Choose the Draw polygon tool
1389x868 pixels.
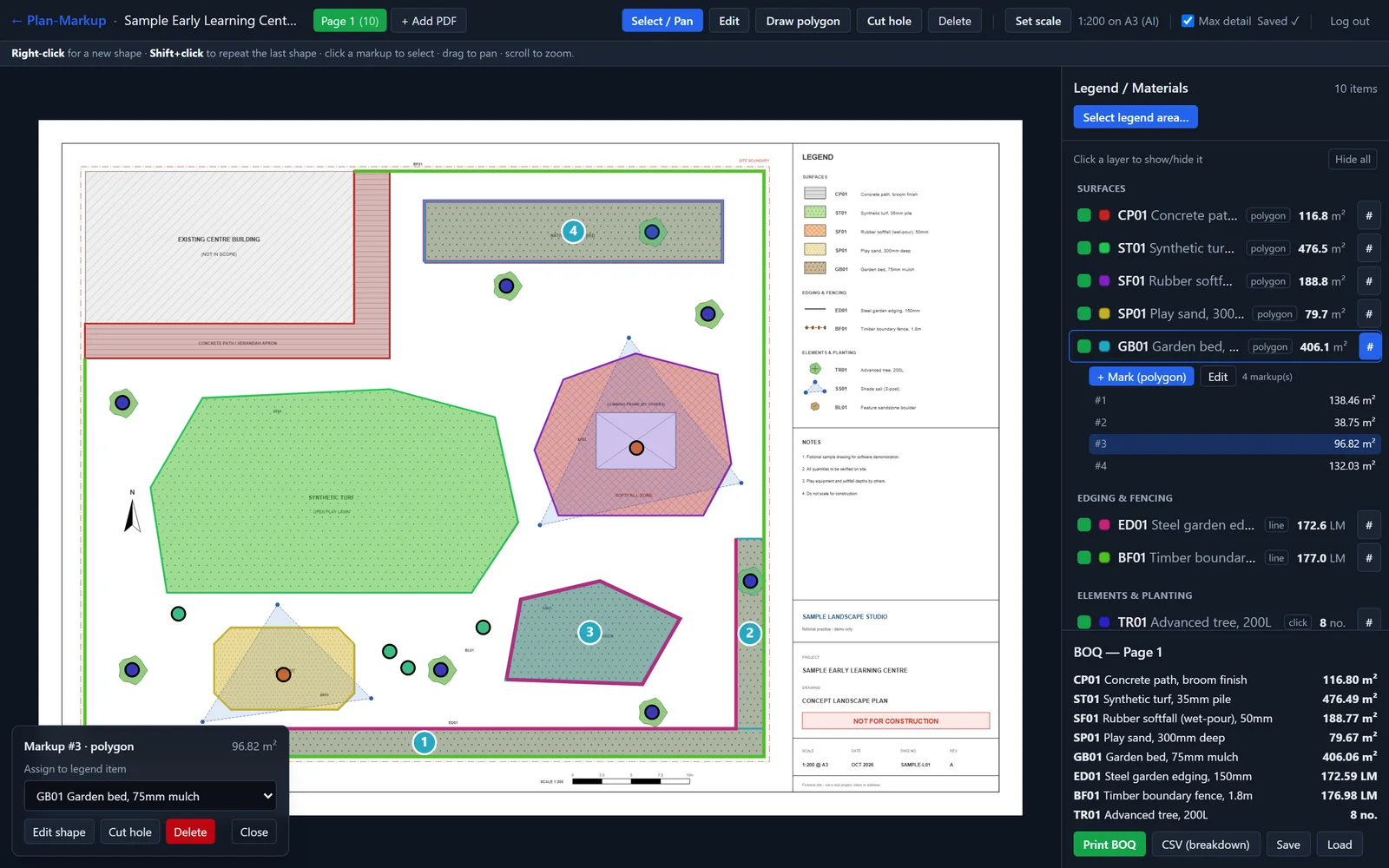pyautogui.click(x=803, y=21)
